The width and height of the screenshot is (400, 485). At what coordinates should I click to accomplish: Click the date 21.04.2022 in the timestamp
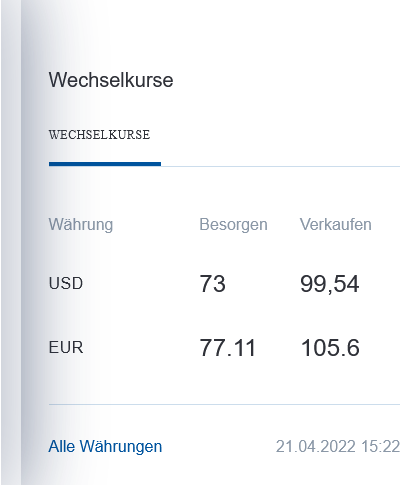(x=316, y=446)
